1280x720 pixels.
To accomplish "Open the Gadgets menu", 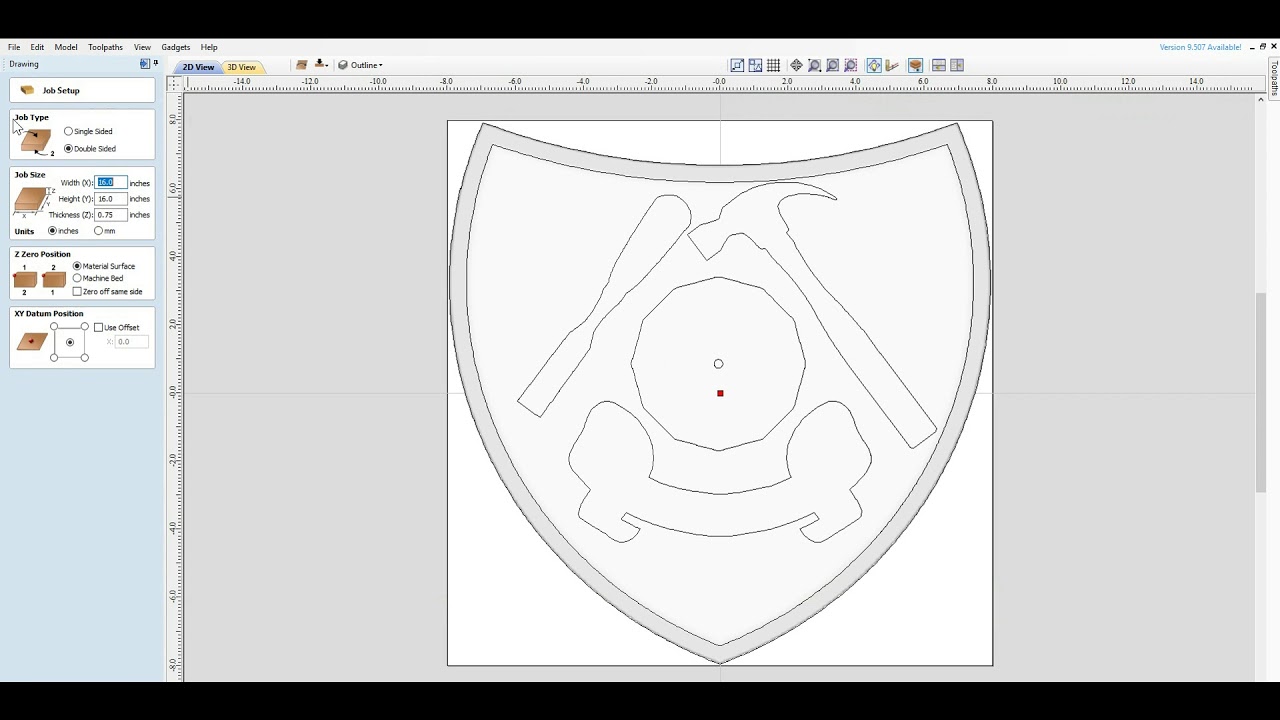I will point(175,47).
